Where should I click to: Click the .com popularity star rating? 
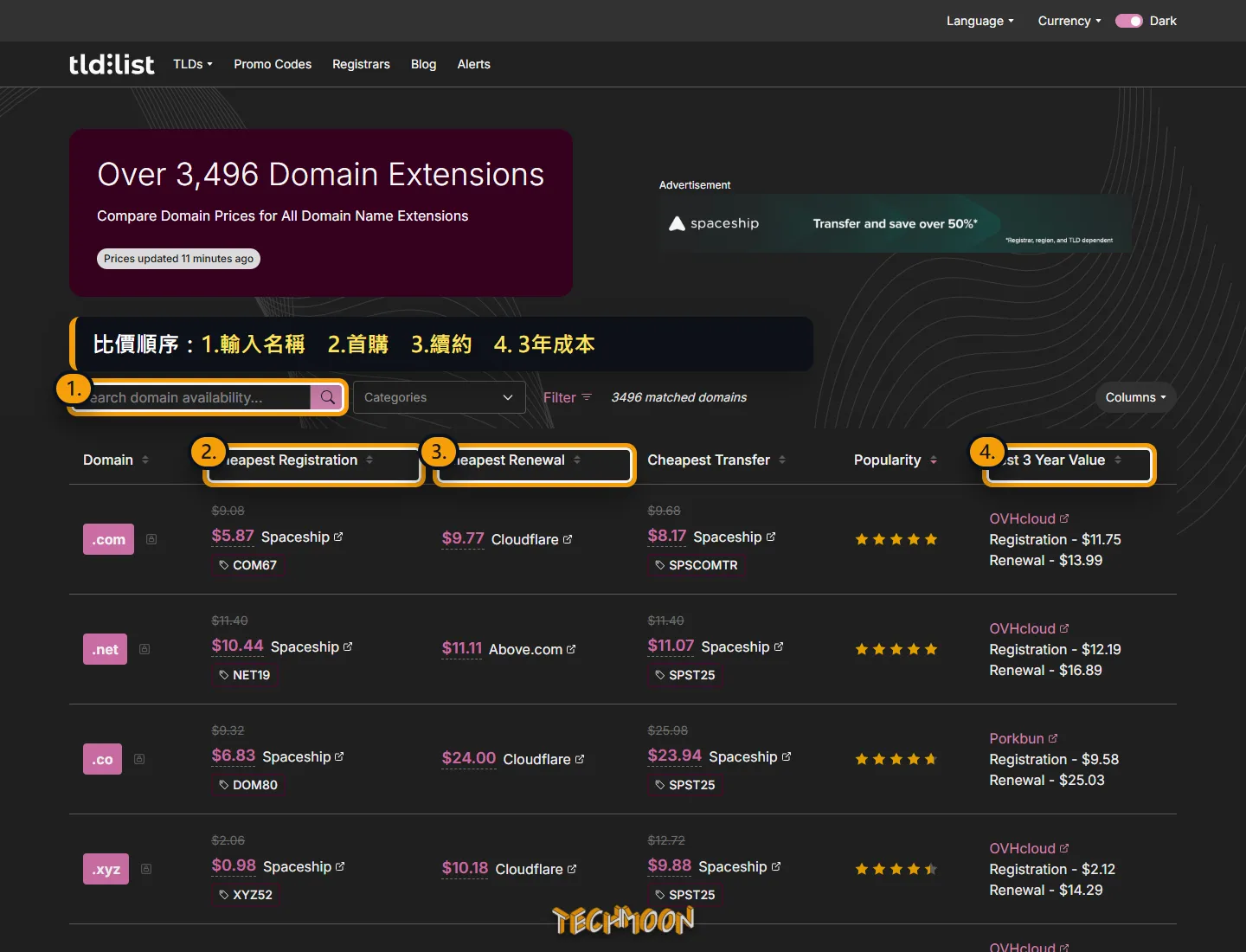(x=896, y=539)
